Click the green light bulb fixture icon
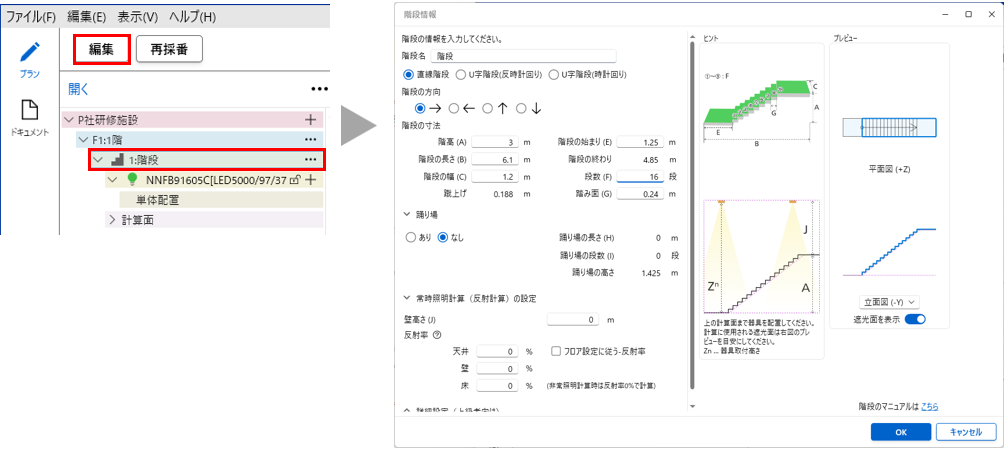This screenshot has width=1005, height=450. (x=131, y=180)
